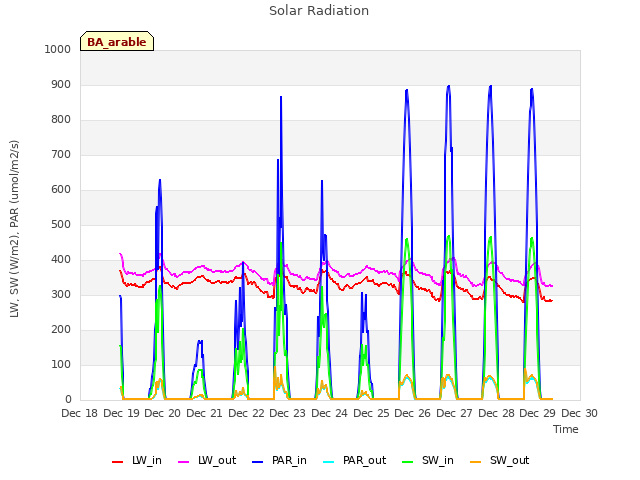Click the Dec 29 x-axis tick label
The width and height of the screenshot is (640, 480).
538,413
